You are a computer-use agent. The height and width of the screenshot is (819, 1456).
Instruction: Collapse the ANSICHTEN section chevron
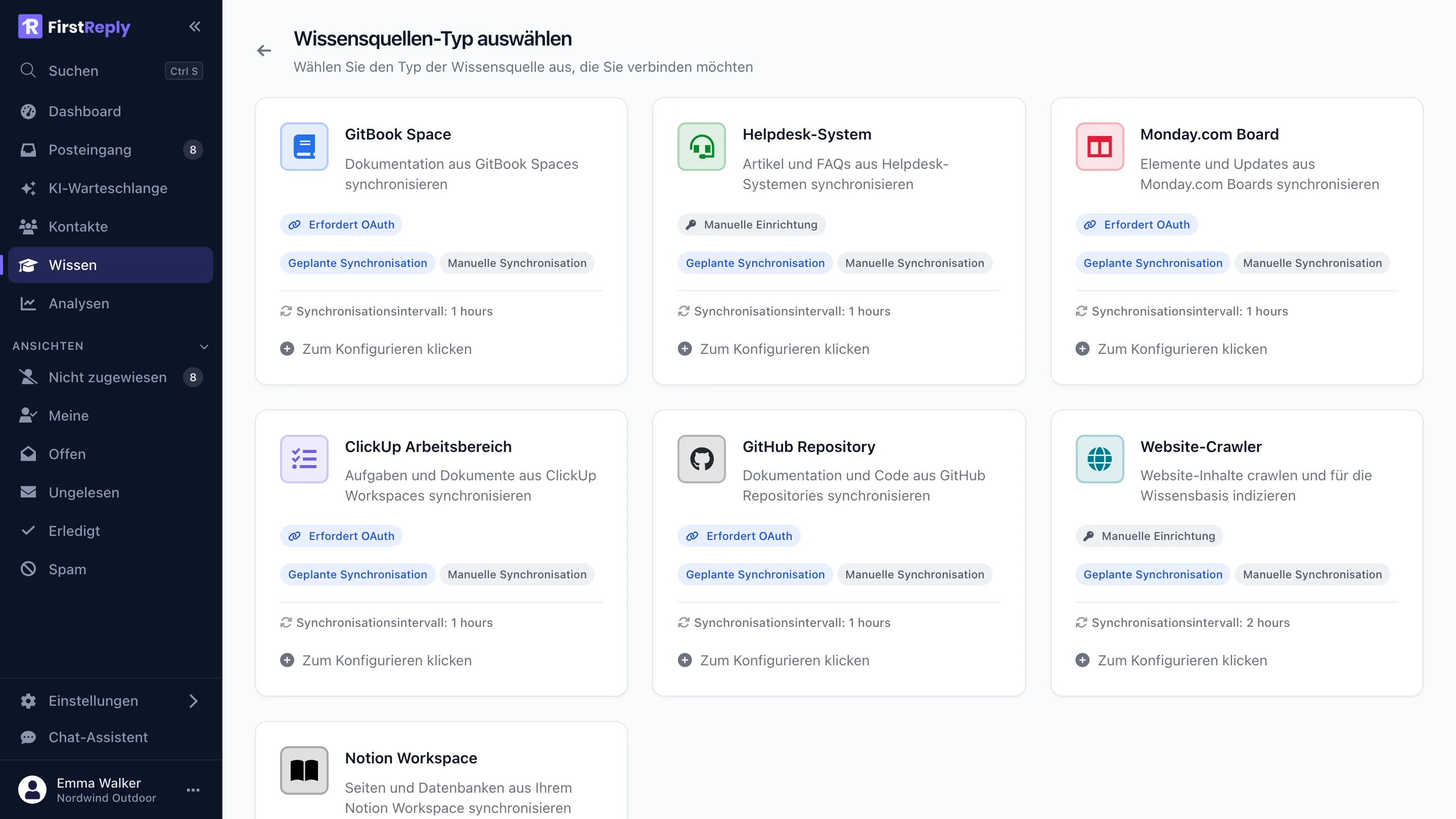pos(204,346)
